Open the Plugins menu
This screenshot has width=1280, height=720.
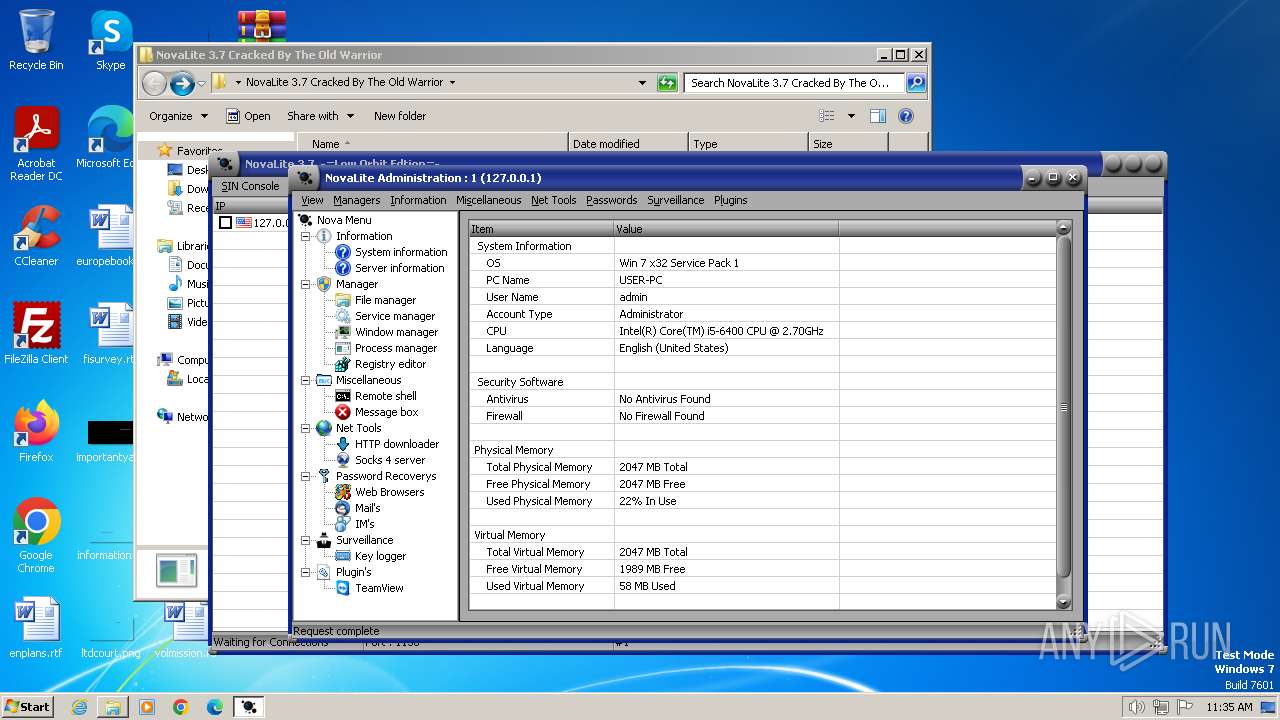[730, 200]
